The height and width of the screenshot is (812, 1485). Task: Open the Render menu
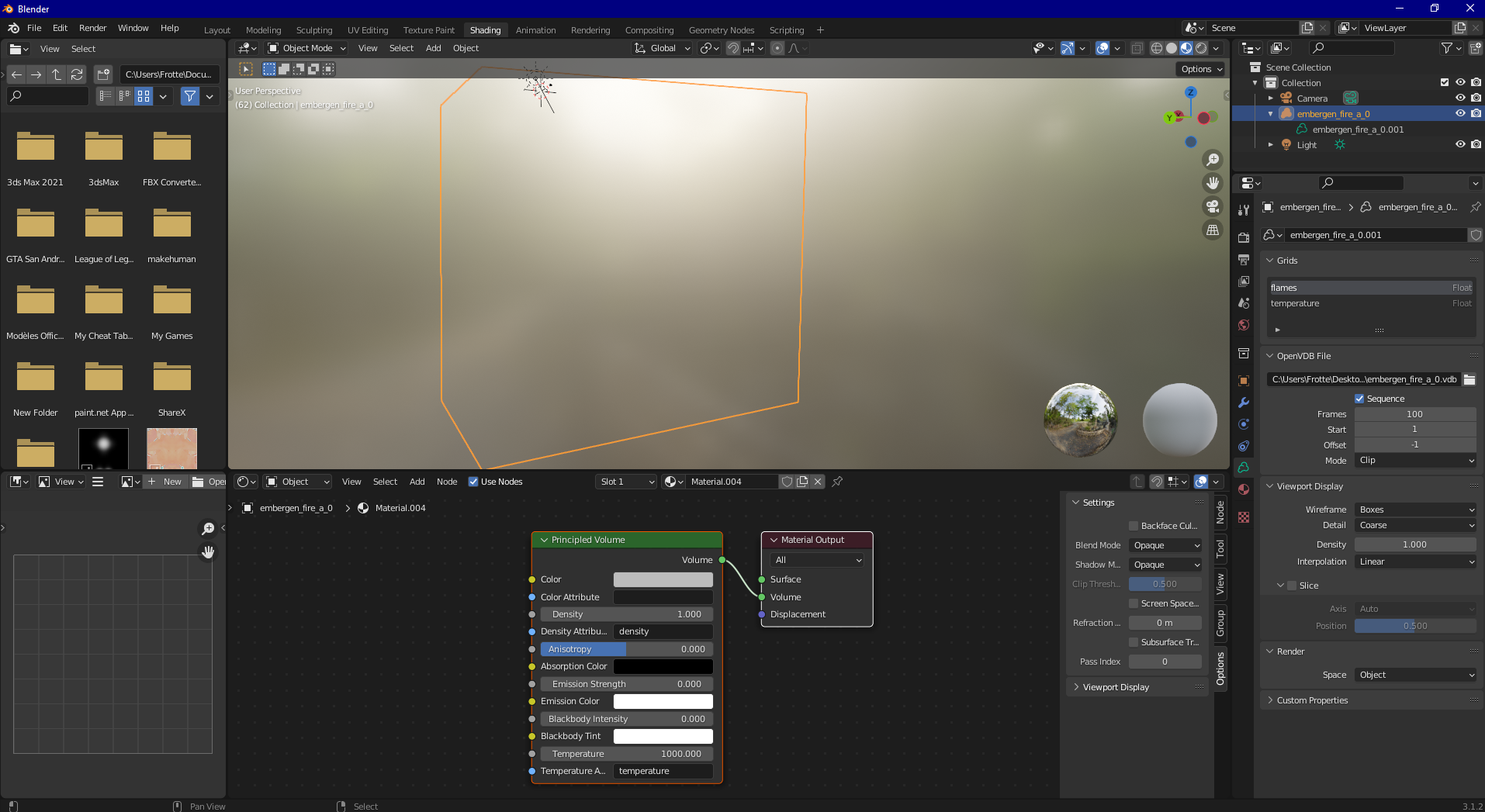click(x=92, y=28)
